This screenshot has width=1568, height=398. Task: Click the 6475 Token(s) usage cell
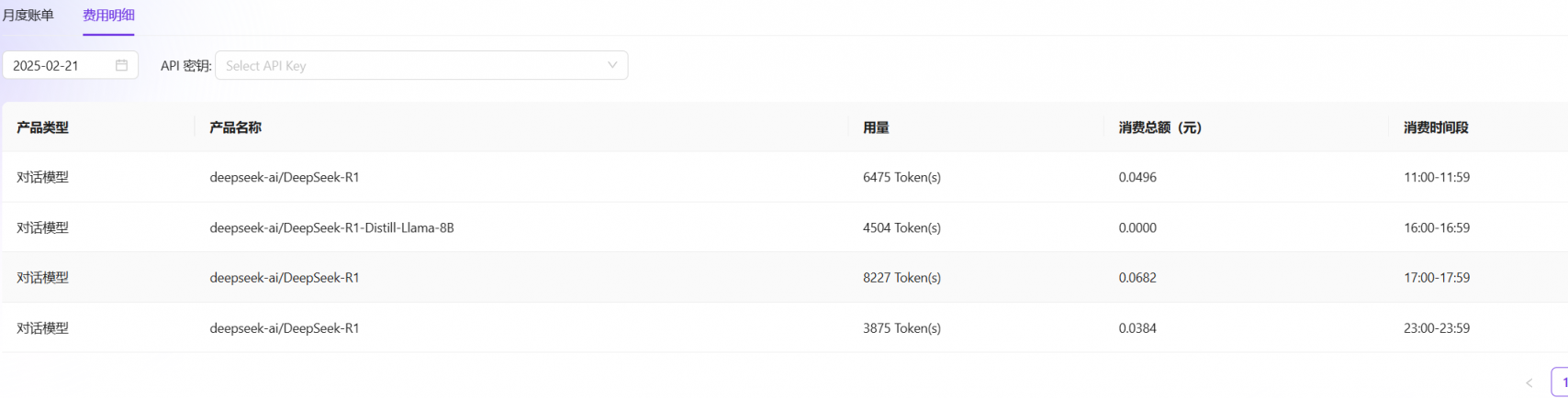pos(902,177)
